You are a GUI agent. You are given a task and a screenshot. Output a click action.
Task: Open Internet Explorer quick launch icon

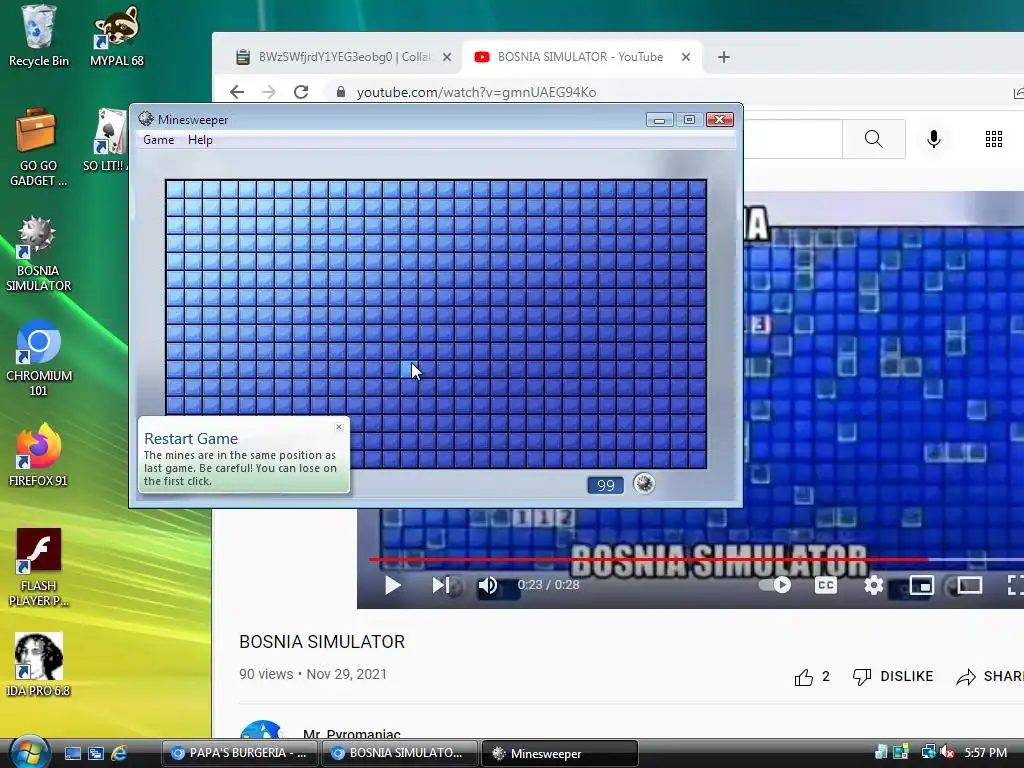coord(119,753)
